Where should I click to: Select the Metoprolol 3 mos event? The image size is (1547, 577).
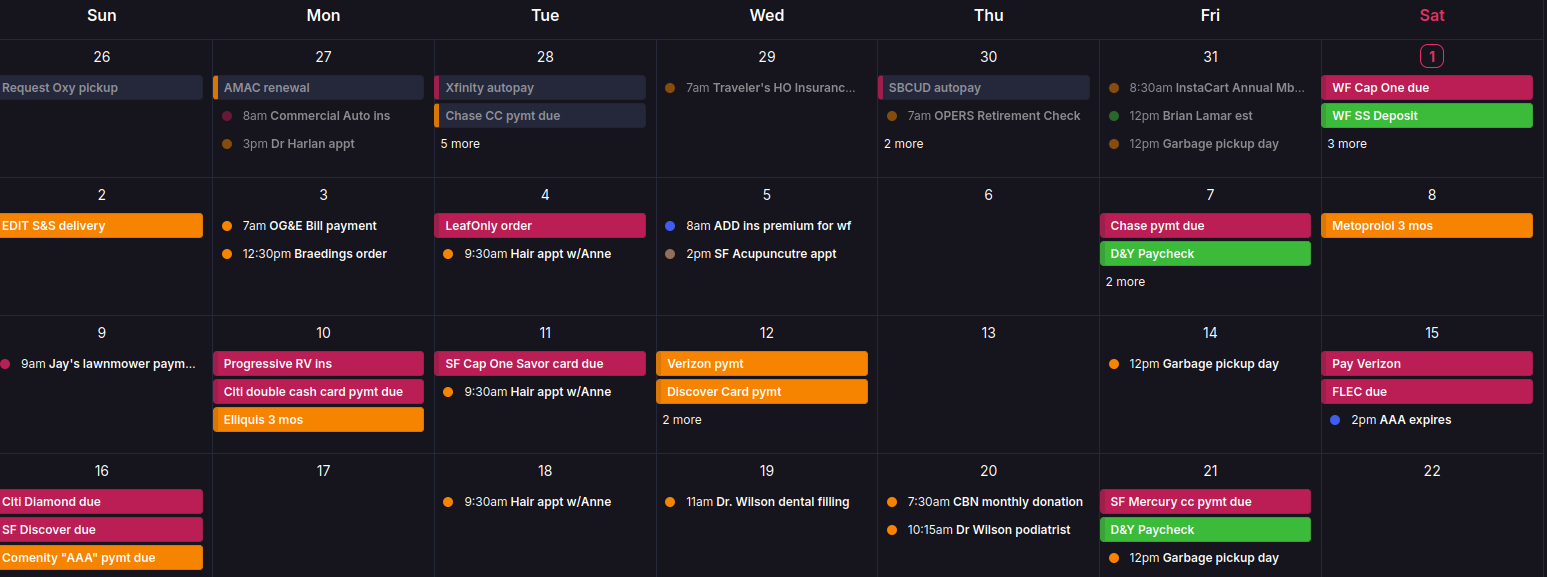pyautogui.click(x=1427, y=226)
